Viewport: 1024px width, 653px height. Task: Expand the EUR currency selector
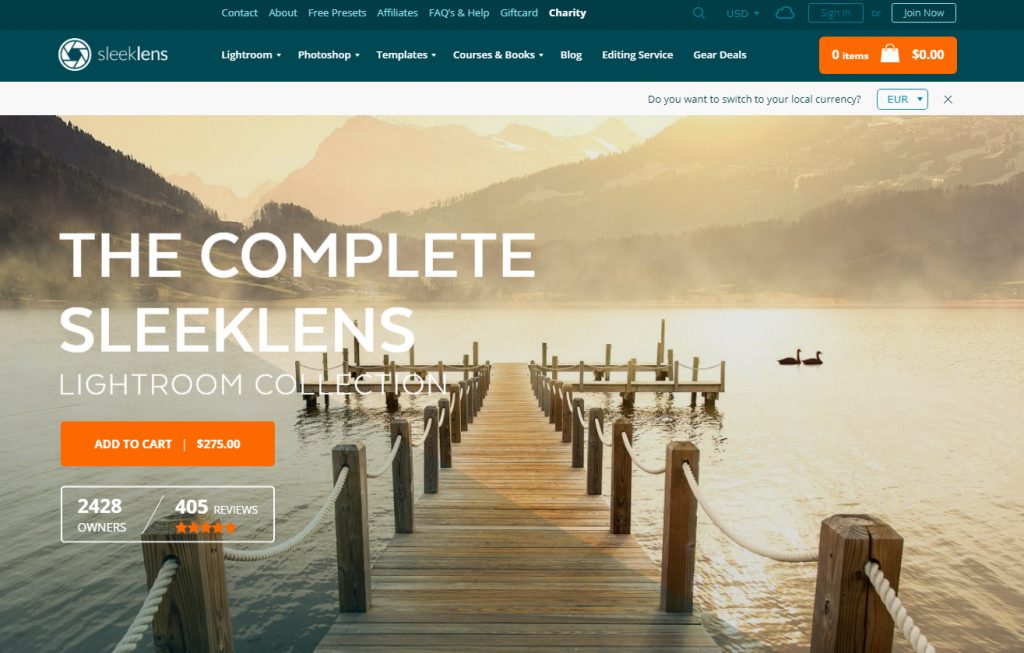[x=902, y=99]
